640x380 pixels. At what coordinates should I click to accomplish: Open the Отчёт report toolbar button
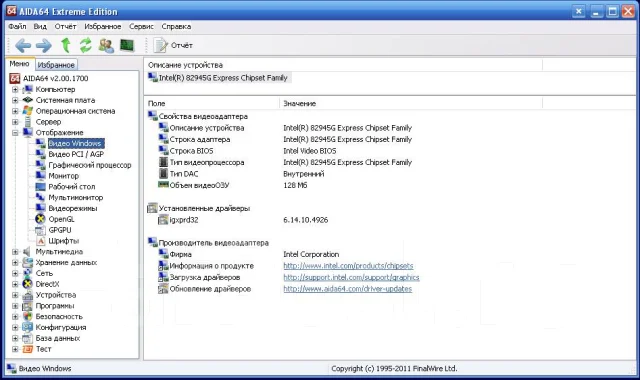[173, 45]
